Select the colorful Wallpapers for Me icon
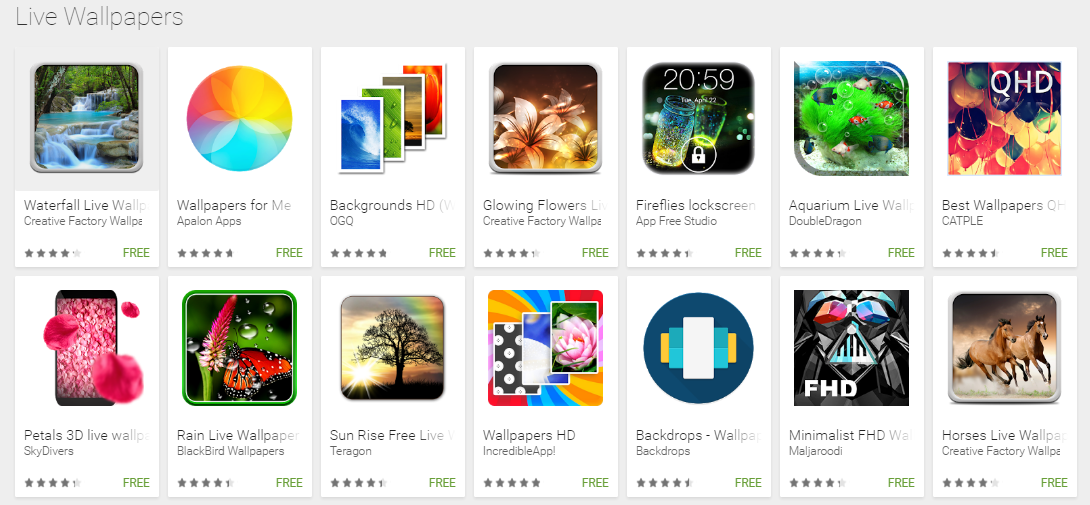 (x=240, y=118)
